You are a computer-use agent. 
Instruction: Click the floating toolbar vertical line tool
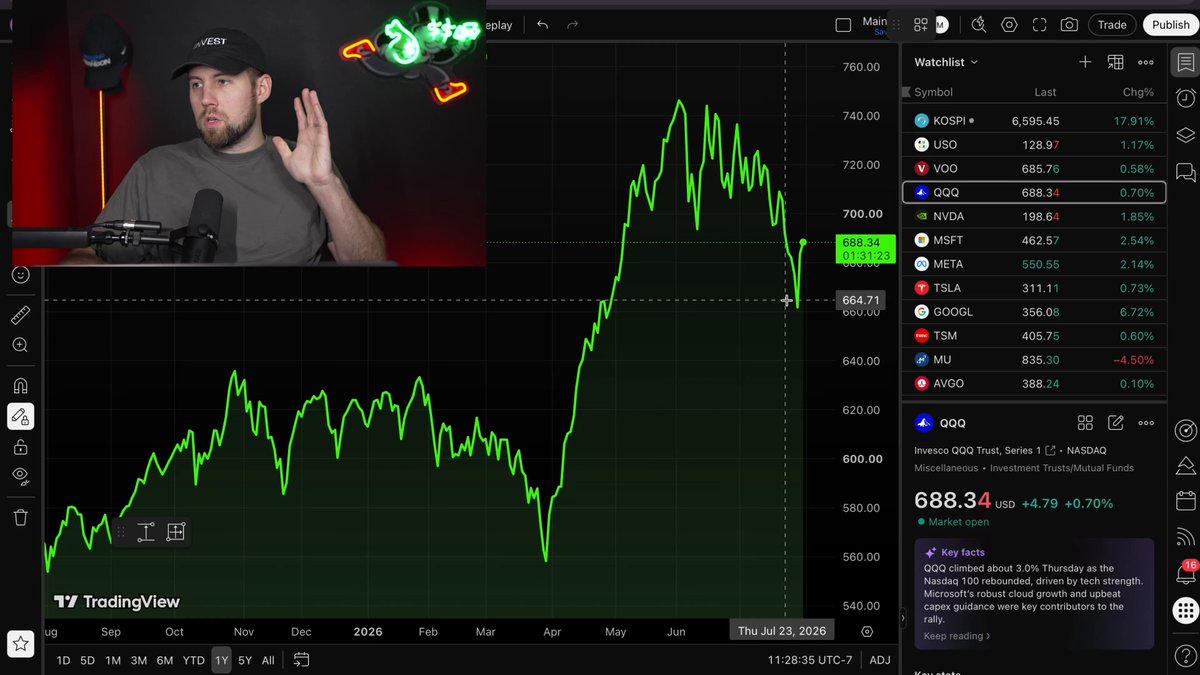coord(145,532)
